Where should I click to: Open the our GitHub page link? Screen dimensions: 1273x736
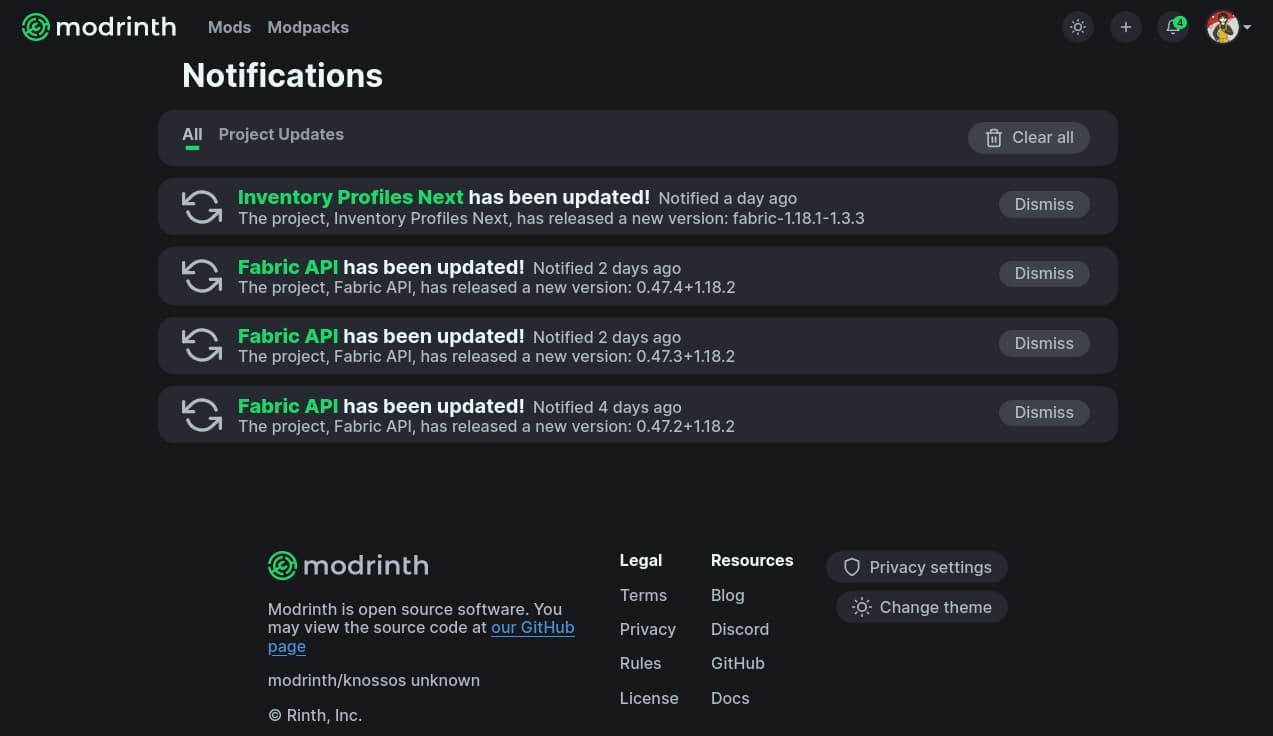coord(532,627)
